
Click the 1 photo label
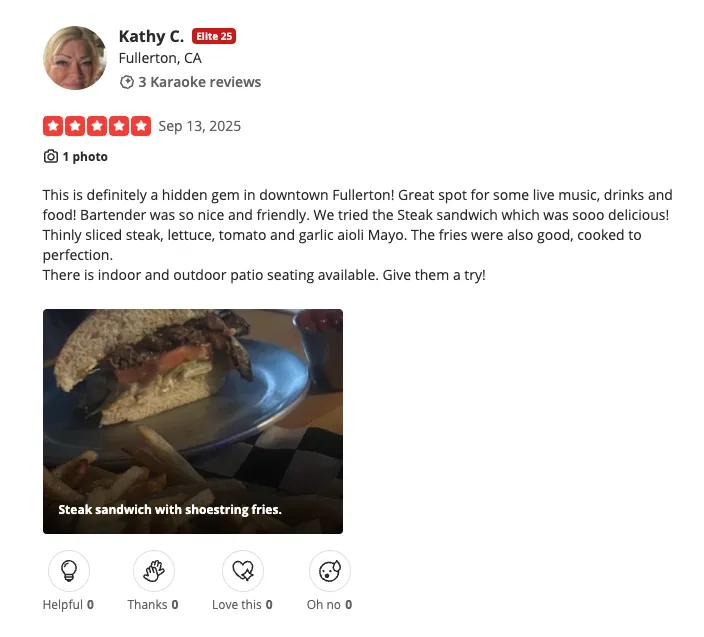pyautogui.click(x=85, y=157)
